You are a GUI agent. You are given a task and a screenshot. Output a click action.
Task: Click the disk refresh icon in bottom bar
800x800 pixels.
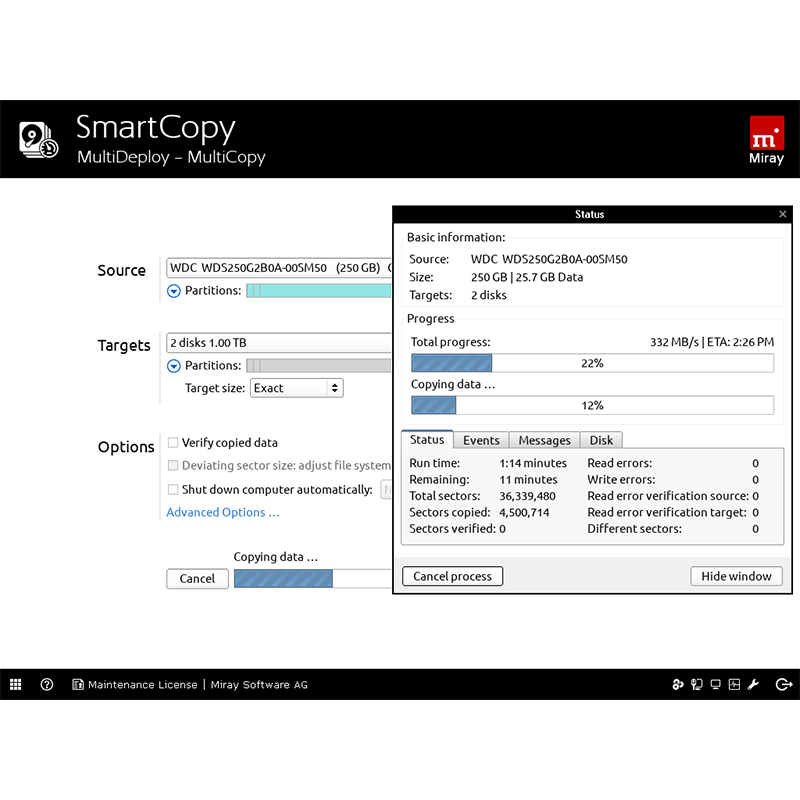[678, 684]
